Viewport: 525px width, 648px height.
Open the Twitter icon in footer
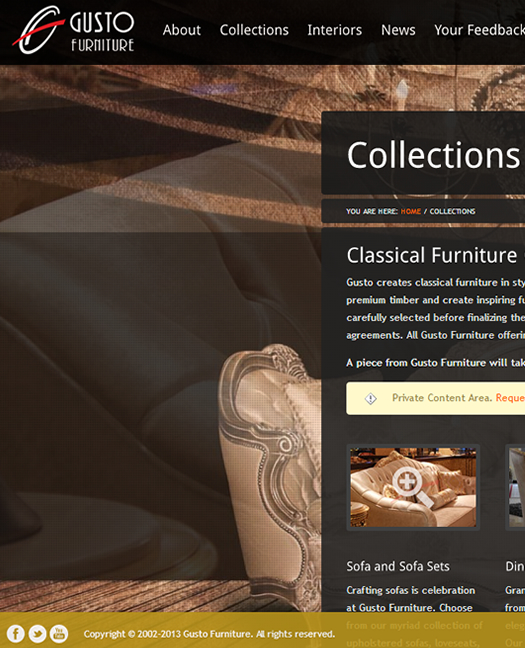(37, 634)
